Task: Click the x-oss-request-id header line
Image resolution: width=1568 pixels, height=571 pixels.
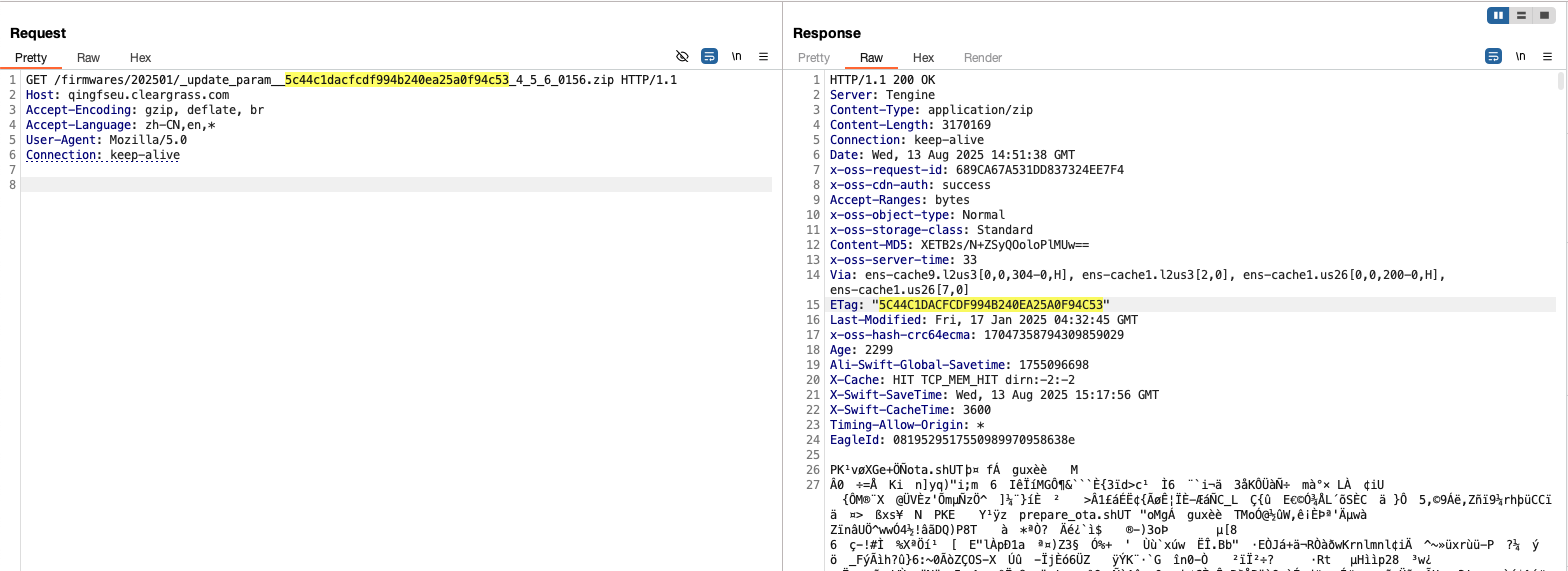Action: [977, 170]
